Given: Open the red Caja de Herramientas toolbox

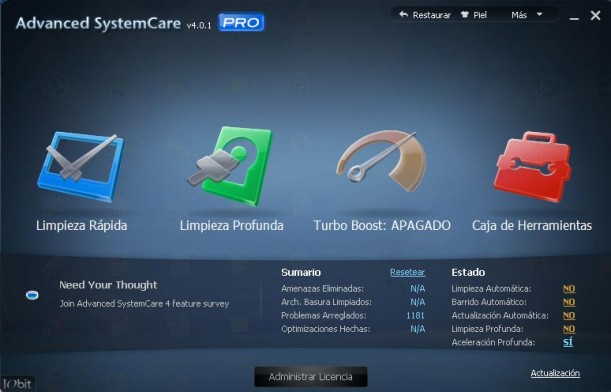Looking at the screenshot, I should (532, 166).
